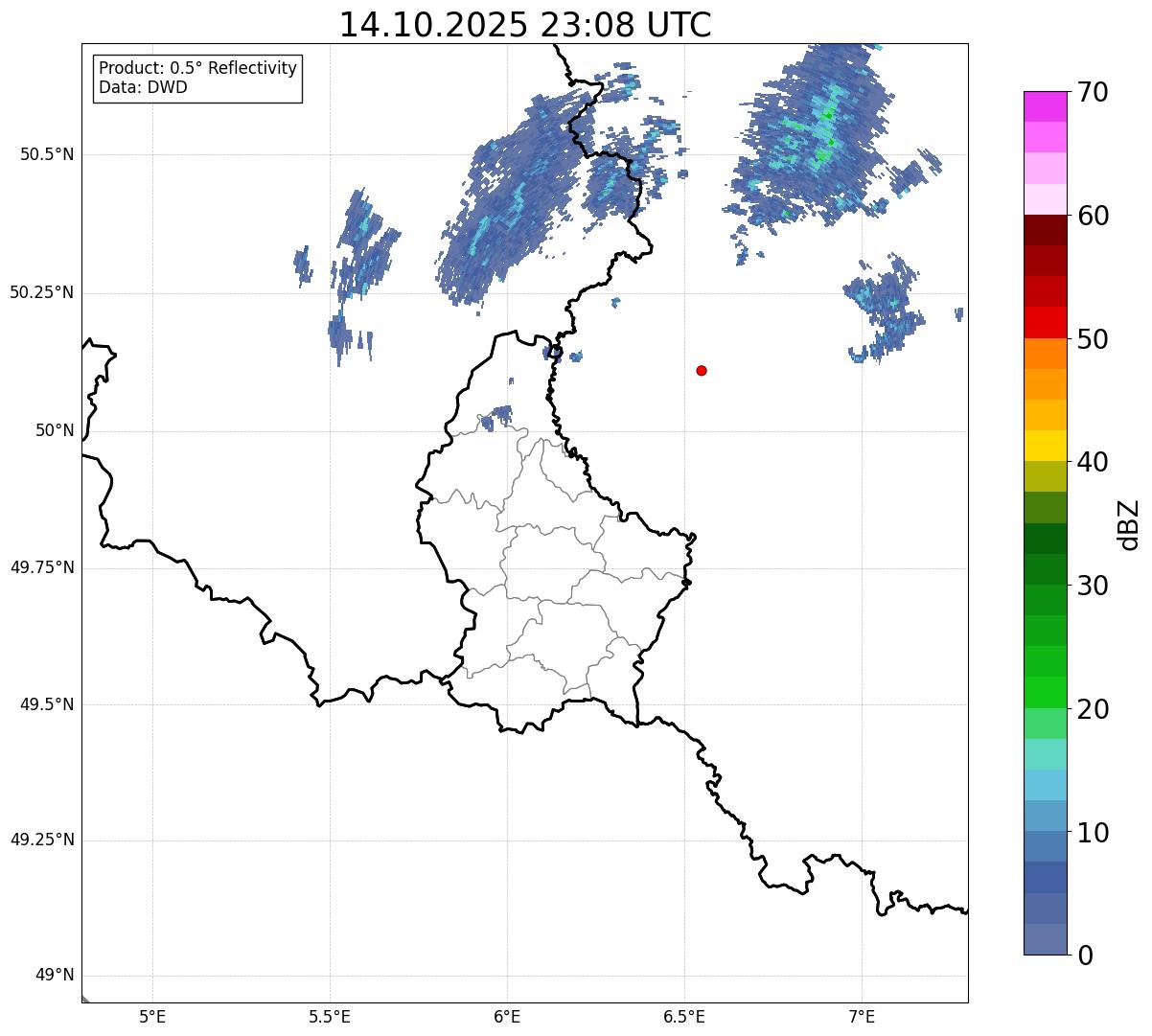The image size is (1152, 1036).
Task: Pick the orange swatch just below 50
Action: click(x=1045, y=354)
